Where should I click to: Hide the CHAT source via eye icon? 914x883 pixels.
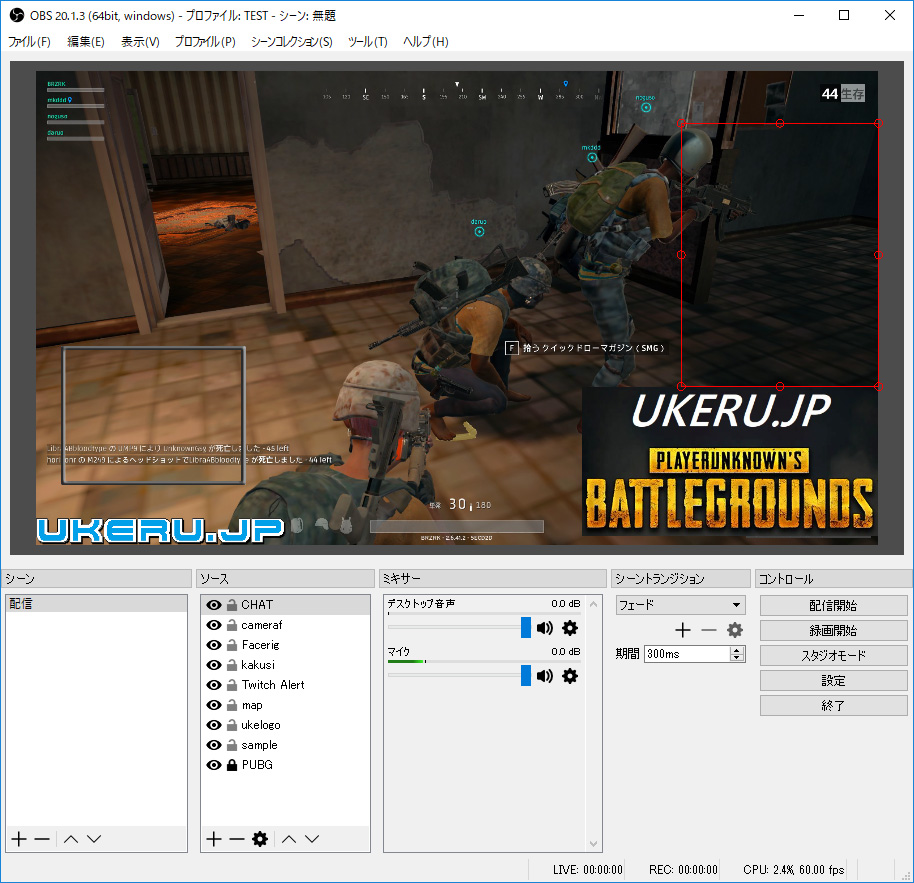click(214, 605)
